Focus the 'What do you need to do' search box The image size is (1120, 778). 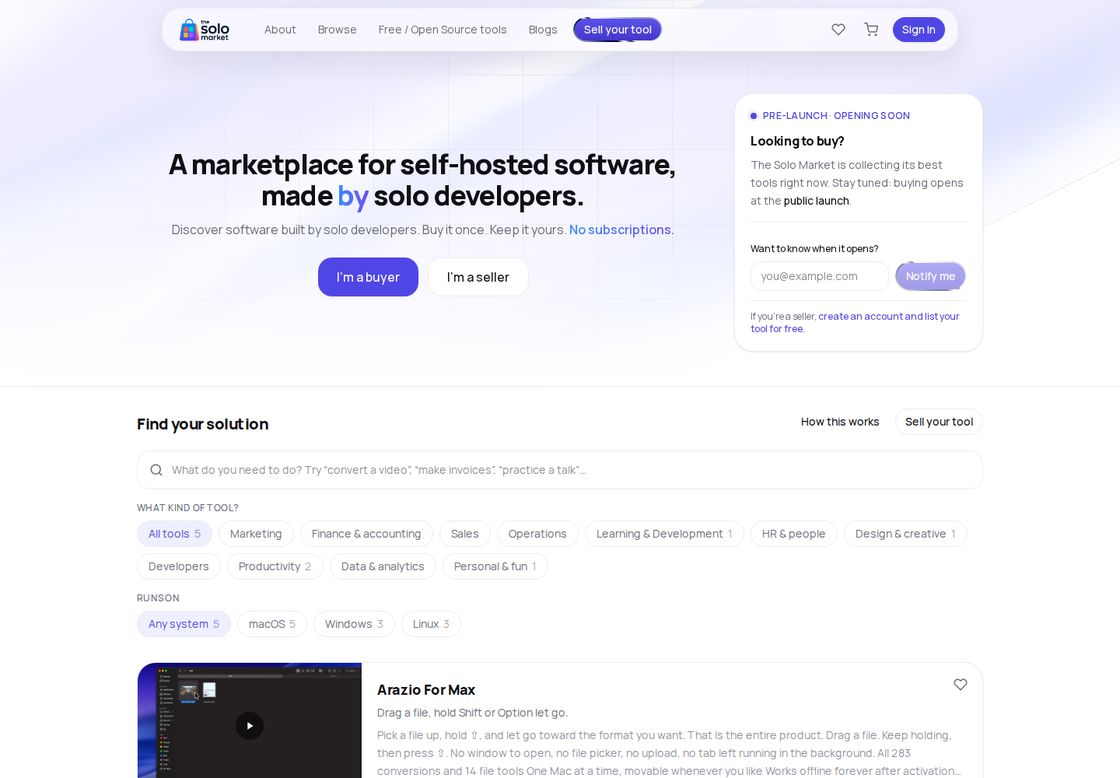(x=559, y=470)
